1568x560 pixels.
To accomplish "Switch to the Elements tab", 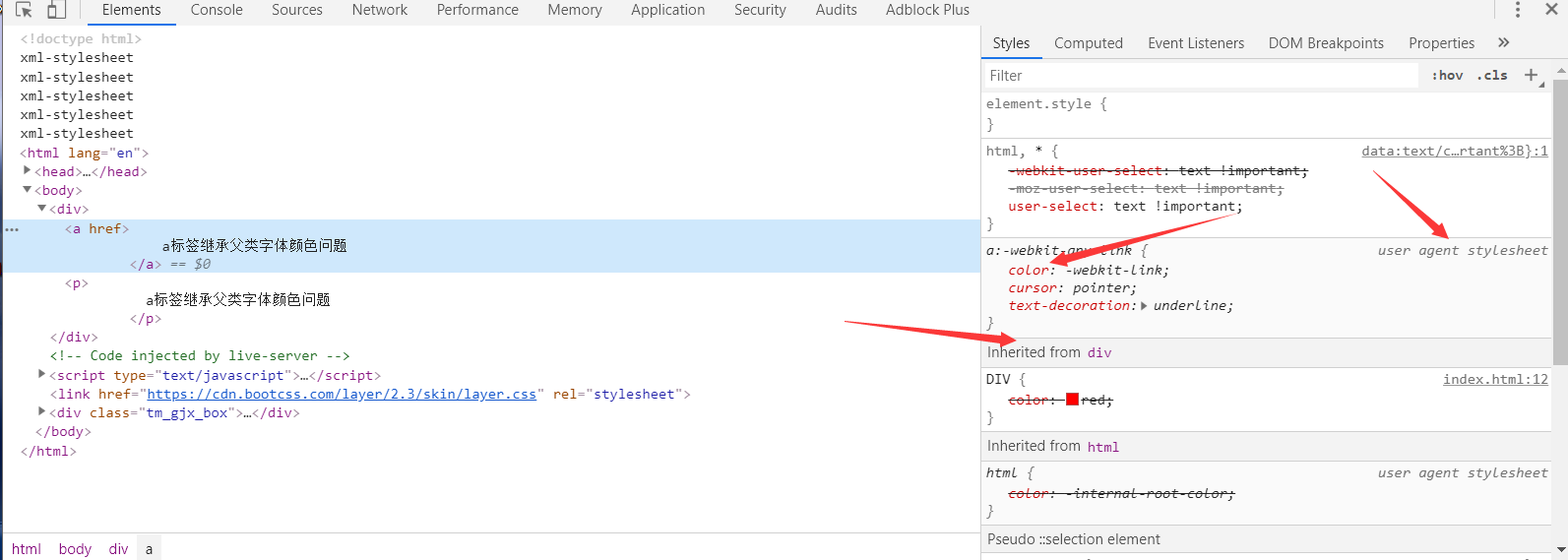I will pyautogui.click(x=131, y=10).
